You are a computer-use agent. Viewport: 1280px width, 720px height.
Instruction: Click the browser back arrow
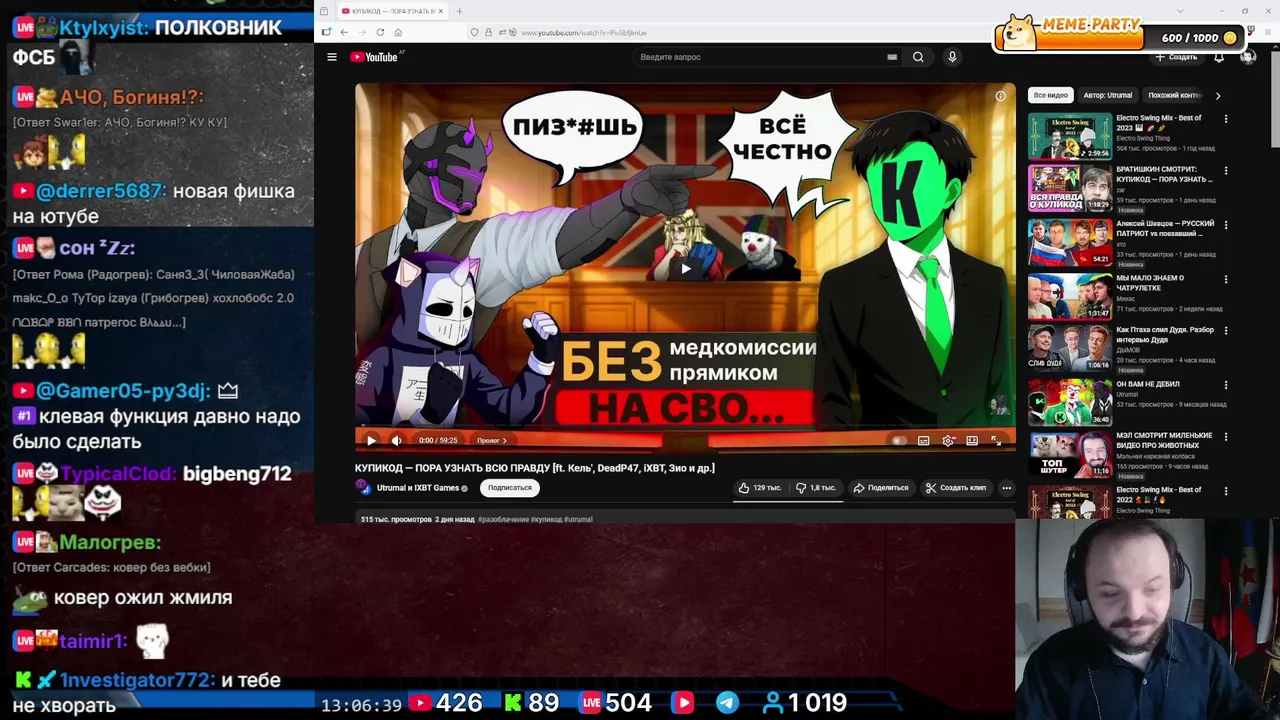pyautogui.click(x=344, y=32)
